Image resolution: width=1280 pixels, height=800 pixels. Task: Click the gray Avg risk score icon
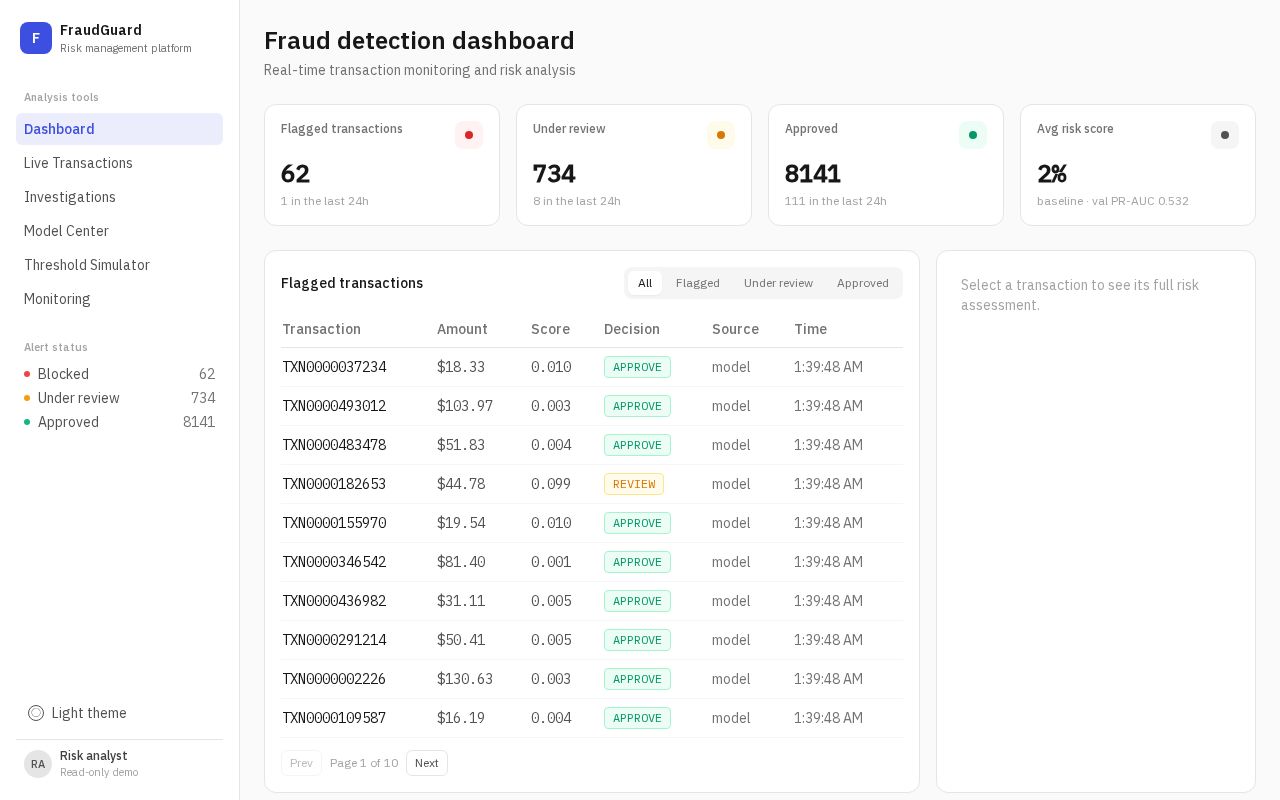tap(1225, 135)
